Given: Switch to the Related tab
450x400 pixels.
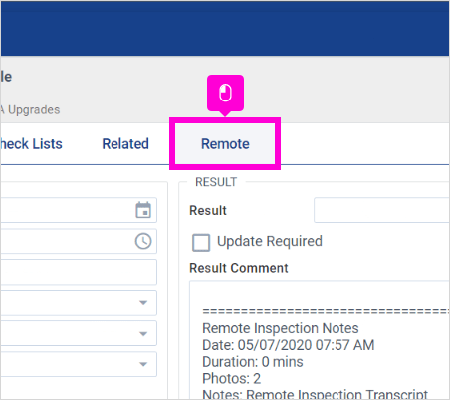Looking at the screenshot, I should [x=125, y=144].
